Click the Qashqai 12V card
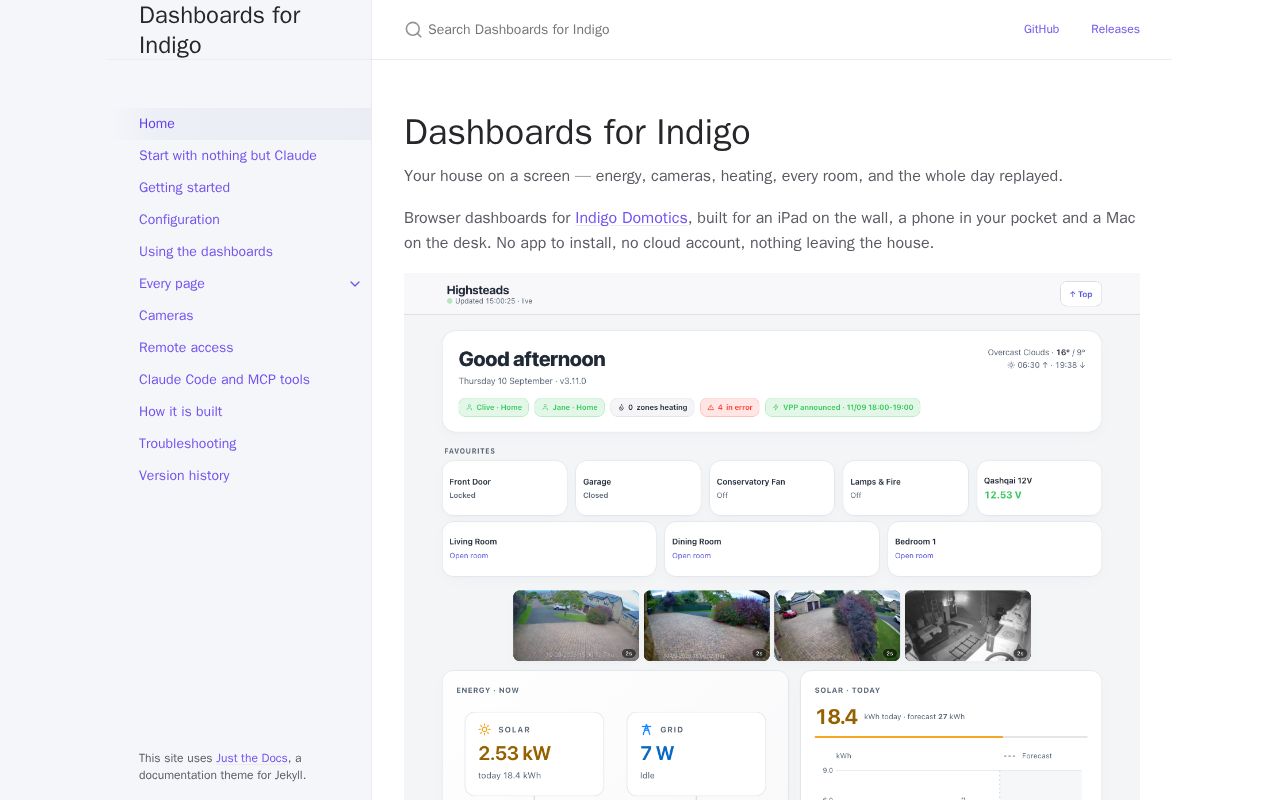The height and width of the screenshot is (800, 1280). (x=1039, y=488)
